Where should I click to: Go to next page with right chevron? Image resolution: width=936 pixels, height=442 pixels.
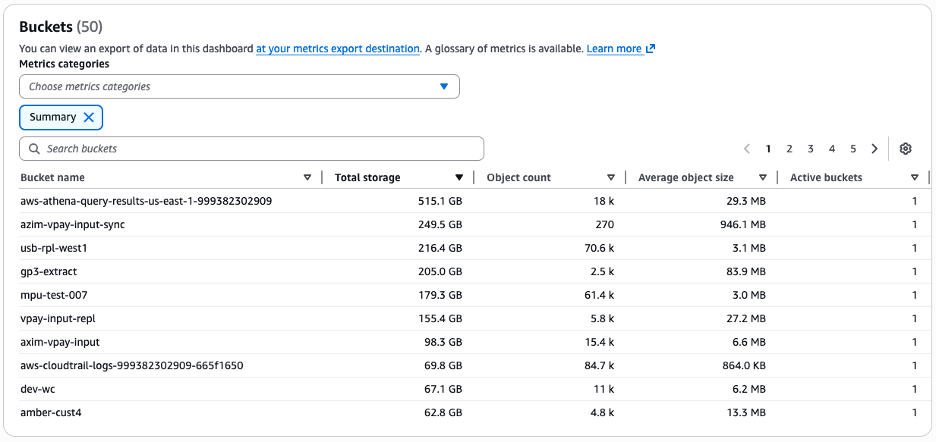click(875, 149)
